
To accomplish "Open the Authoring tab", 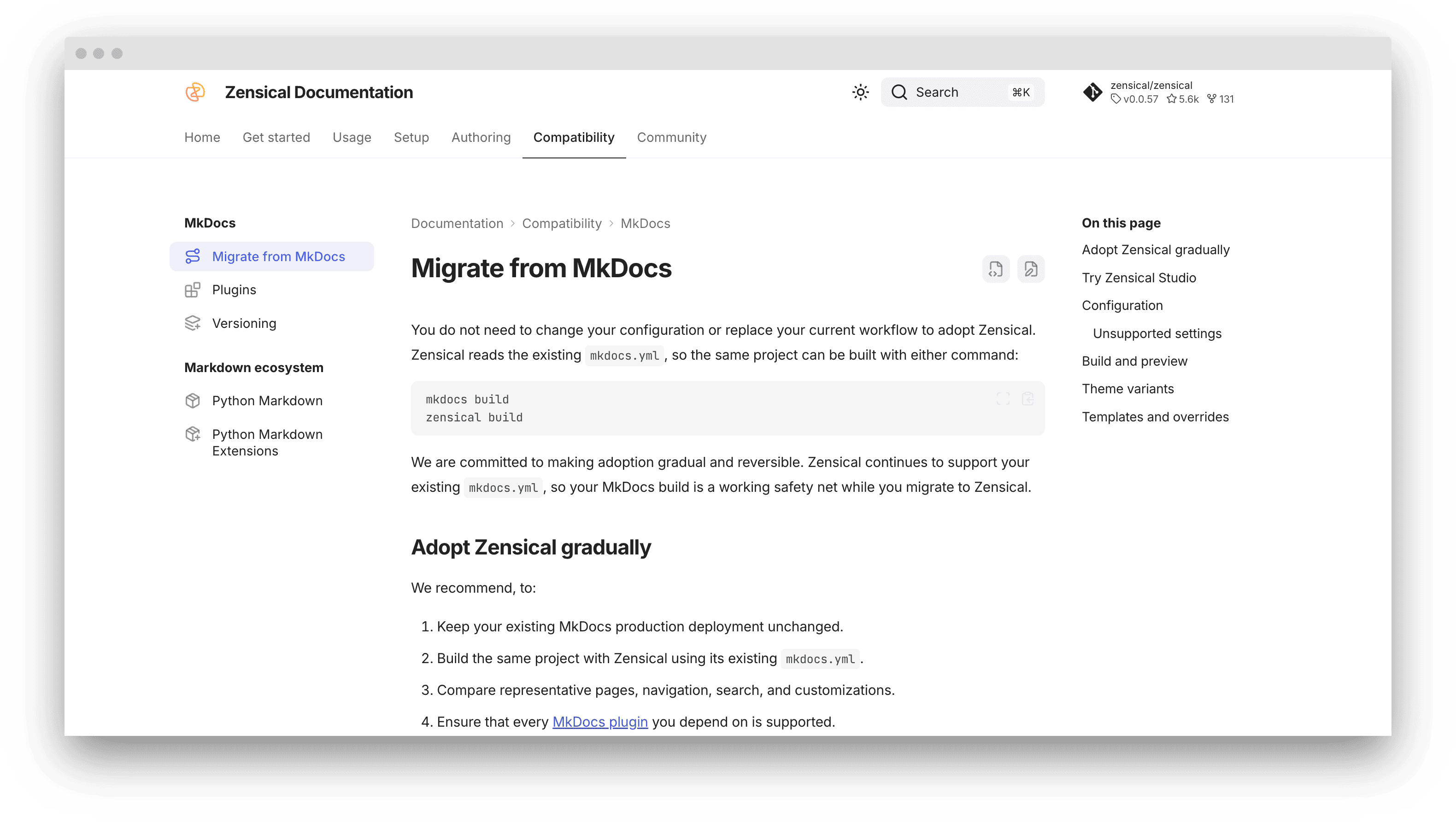I will tap(481, 137).
